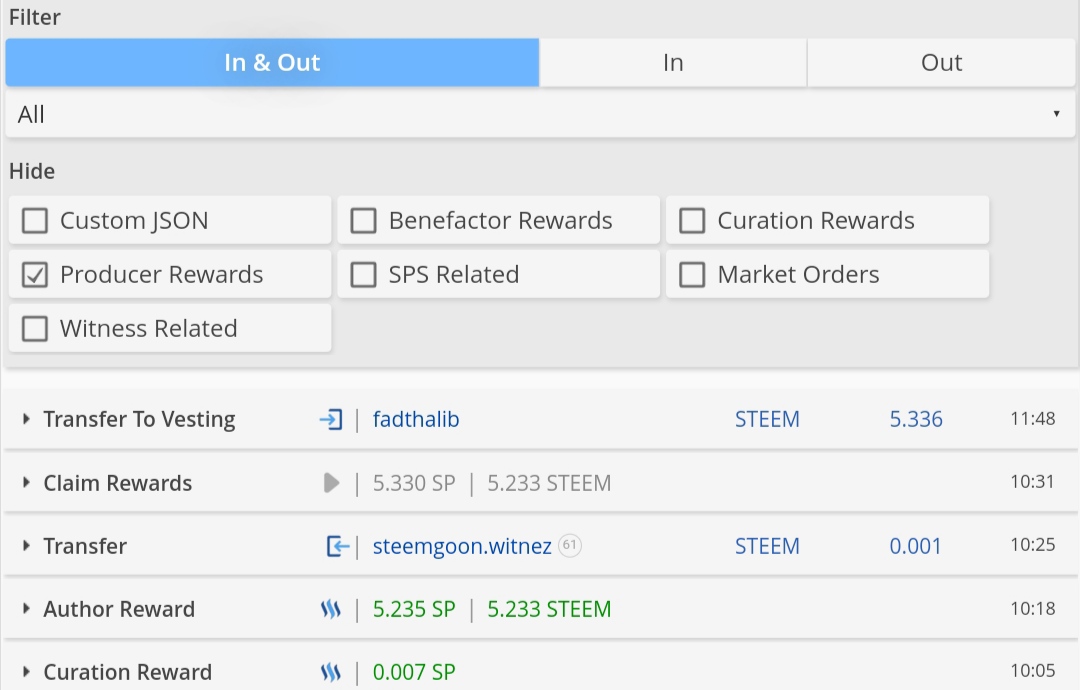Image resolution: width=1080 pixels, height=690 pixels.
Task: Click the reputation badge 61
Action: pos(570,546)
